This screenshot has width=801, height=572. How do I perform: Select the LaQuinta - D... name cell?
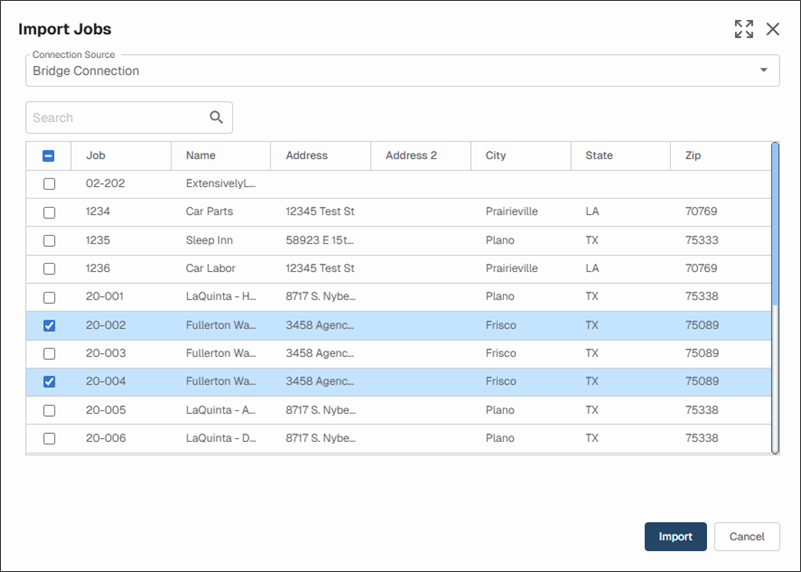(221, 438)
